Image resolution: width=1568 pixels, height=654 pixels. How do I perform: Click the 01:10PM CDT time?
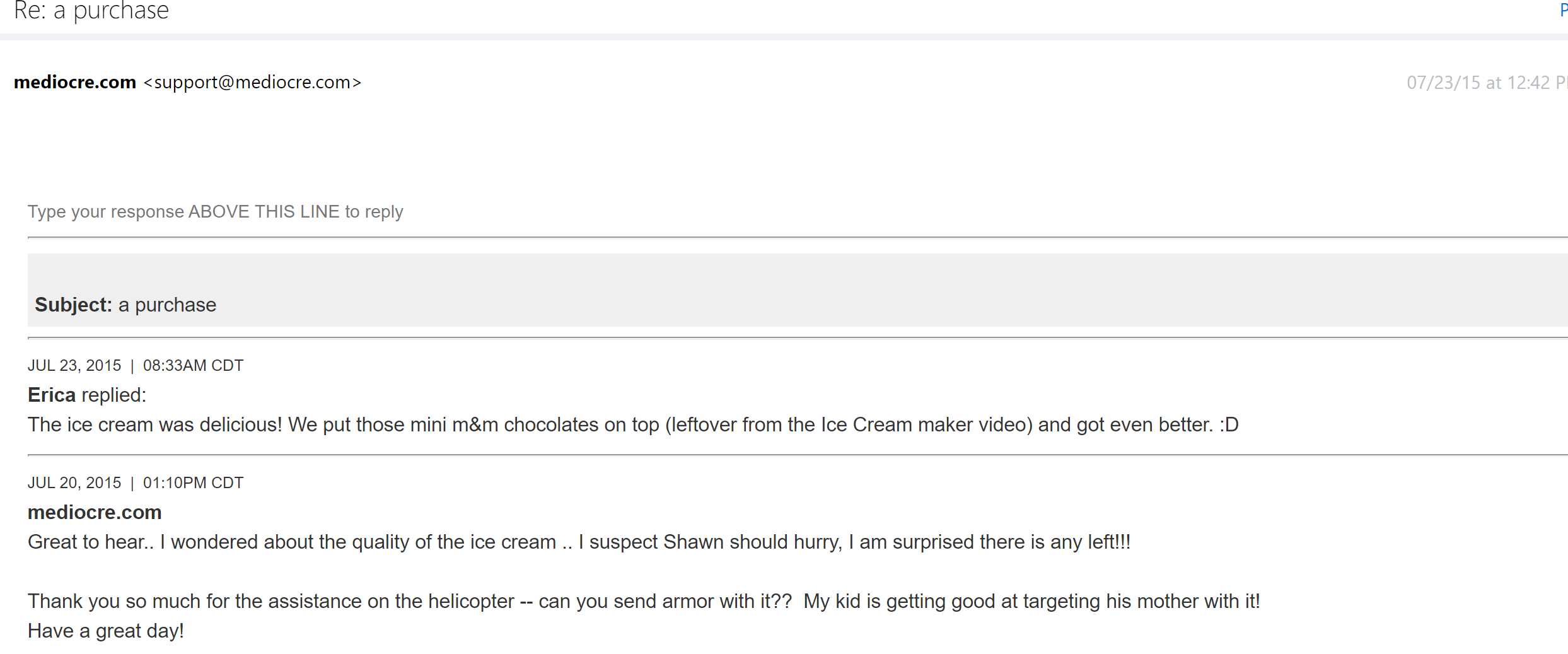pos(193,482)
